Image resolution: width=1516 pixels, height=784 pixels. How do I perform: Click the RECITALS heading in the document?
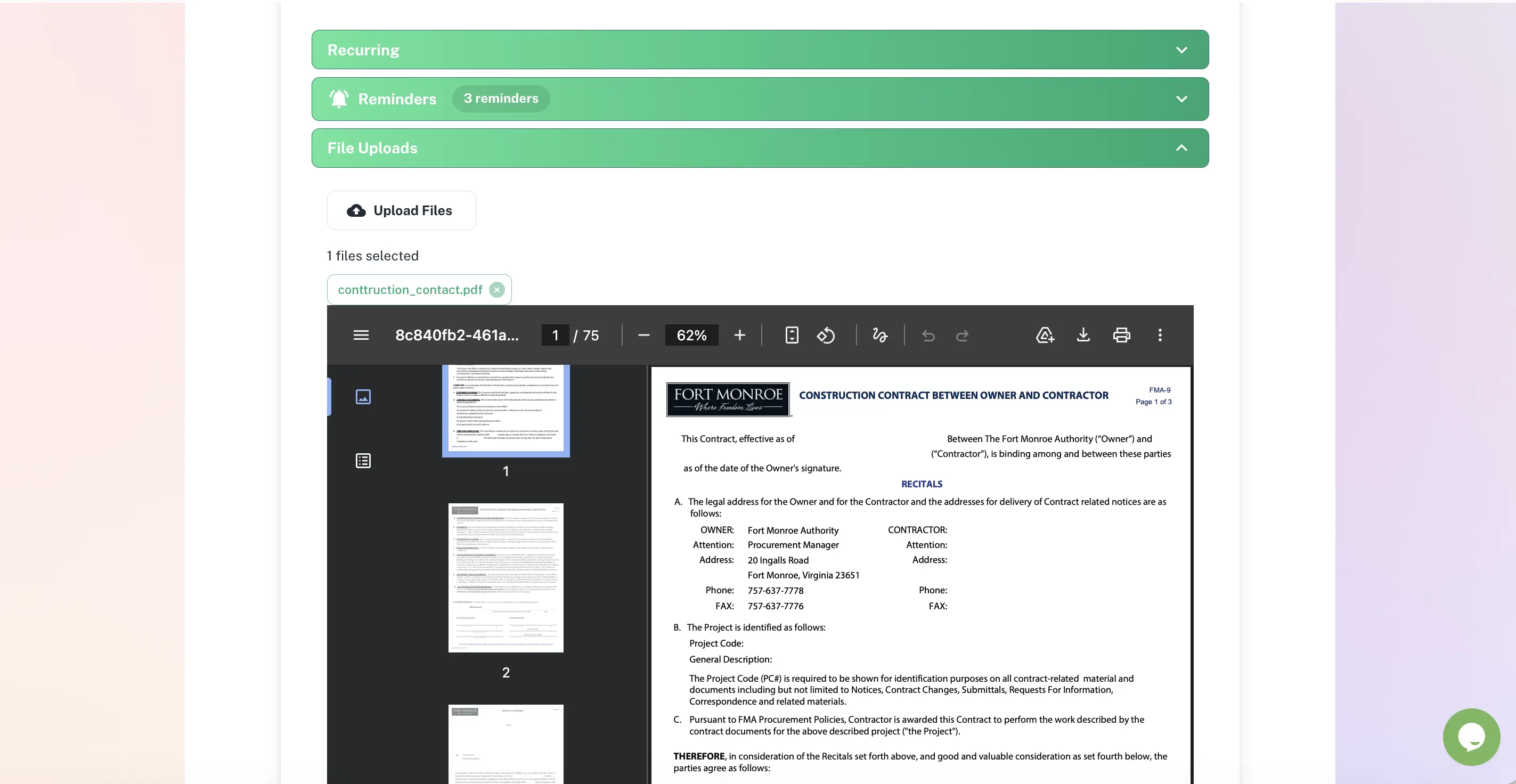click(922, 484)
